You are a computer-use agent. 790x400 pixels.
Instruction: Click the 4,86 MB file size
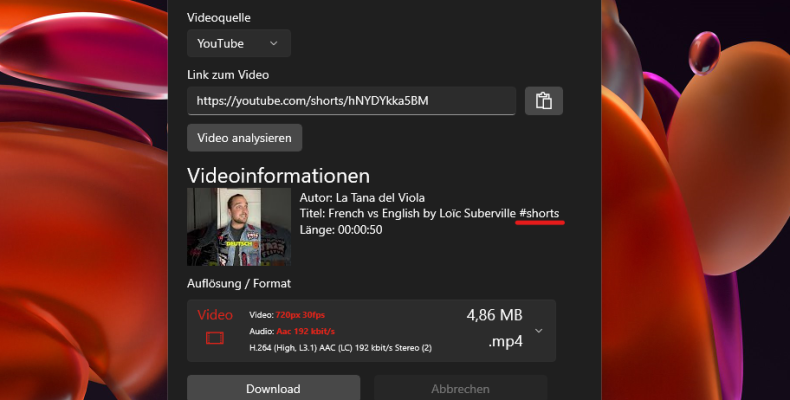494,315
